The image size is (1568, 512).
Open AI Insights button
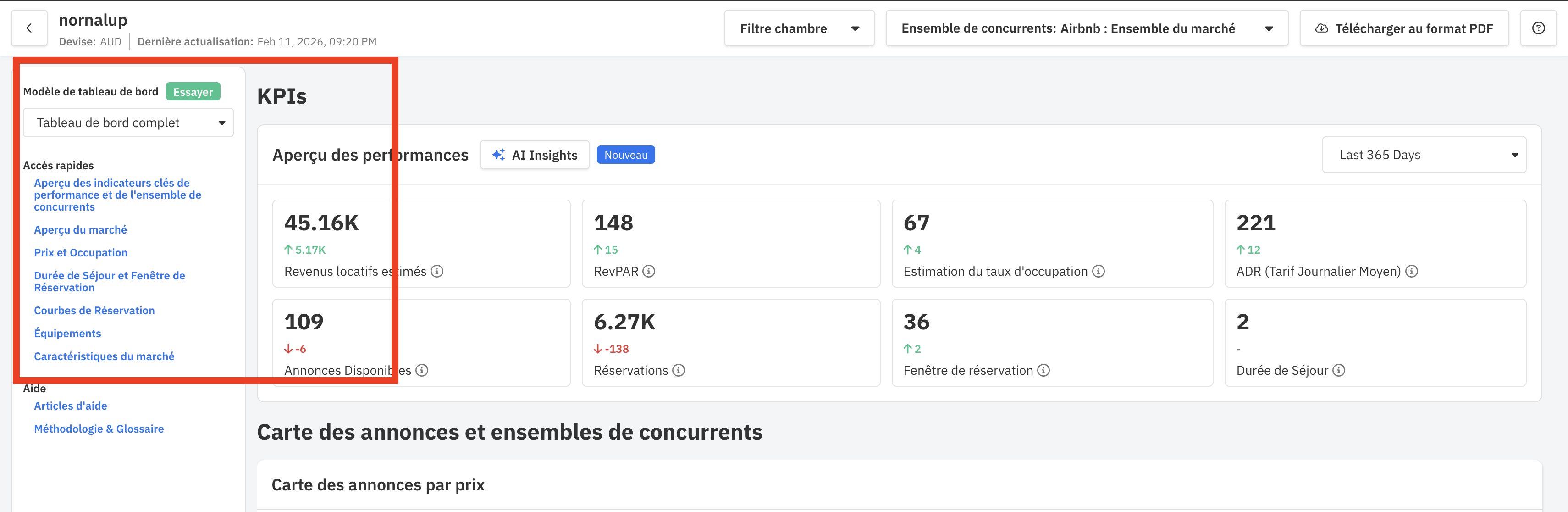535,155
